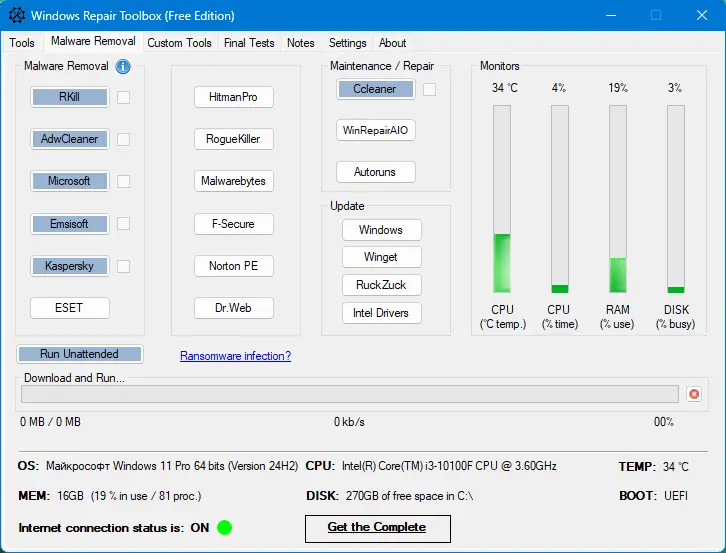Download and run HitmanPro

pyautogui.click(x=233, y=97)
